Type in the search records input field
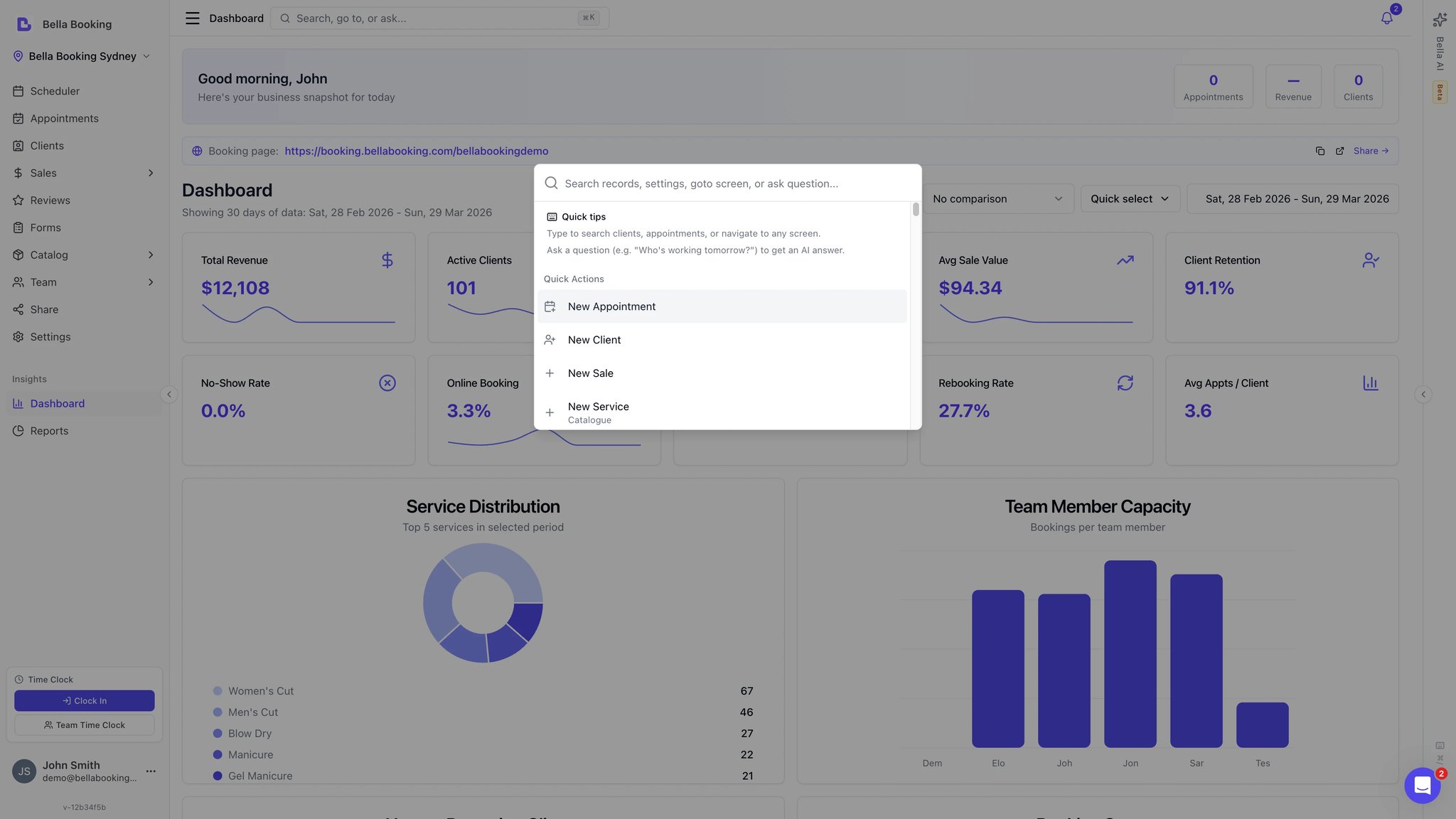This screenshot has width=1456, height=819. 732,183
